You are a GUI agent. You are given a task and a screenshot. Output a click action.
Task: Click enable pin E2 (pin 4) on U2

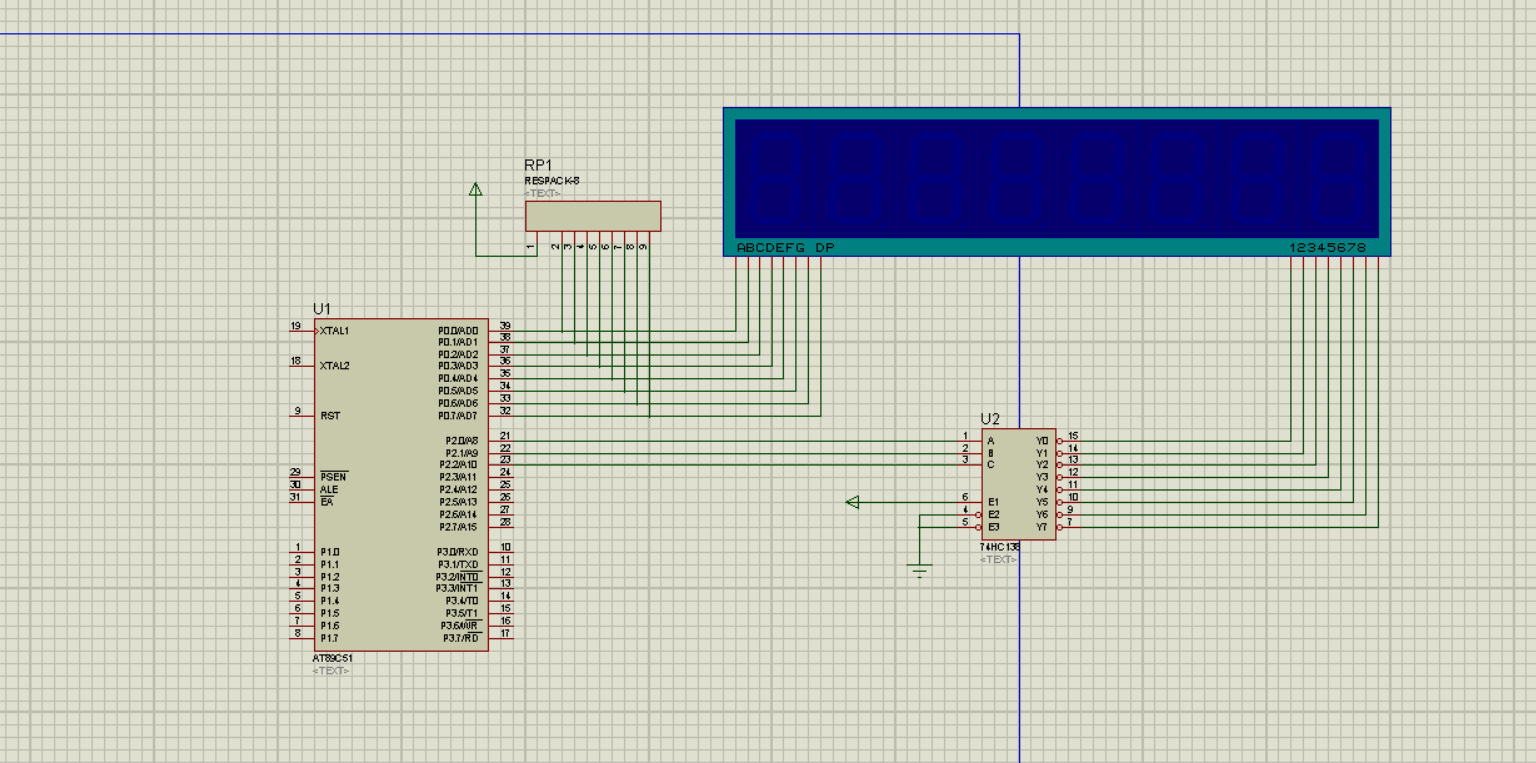969,514
